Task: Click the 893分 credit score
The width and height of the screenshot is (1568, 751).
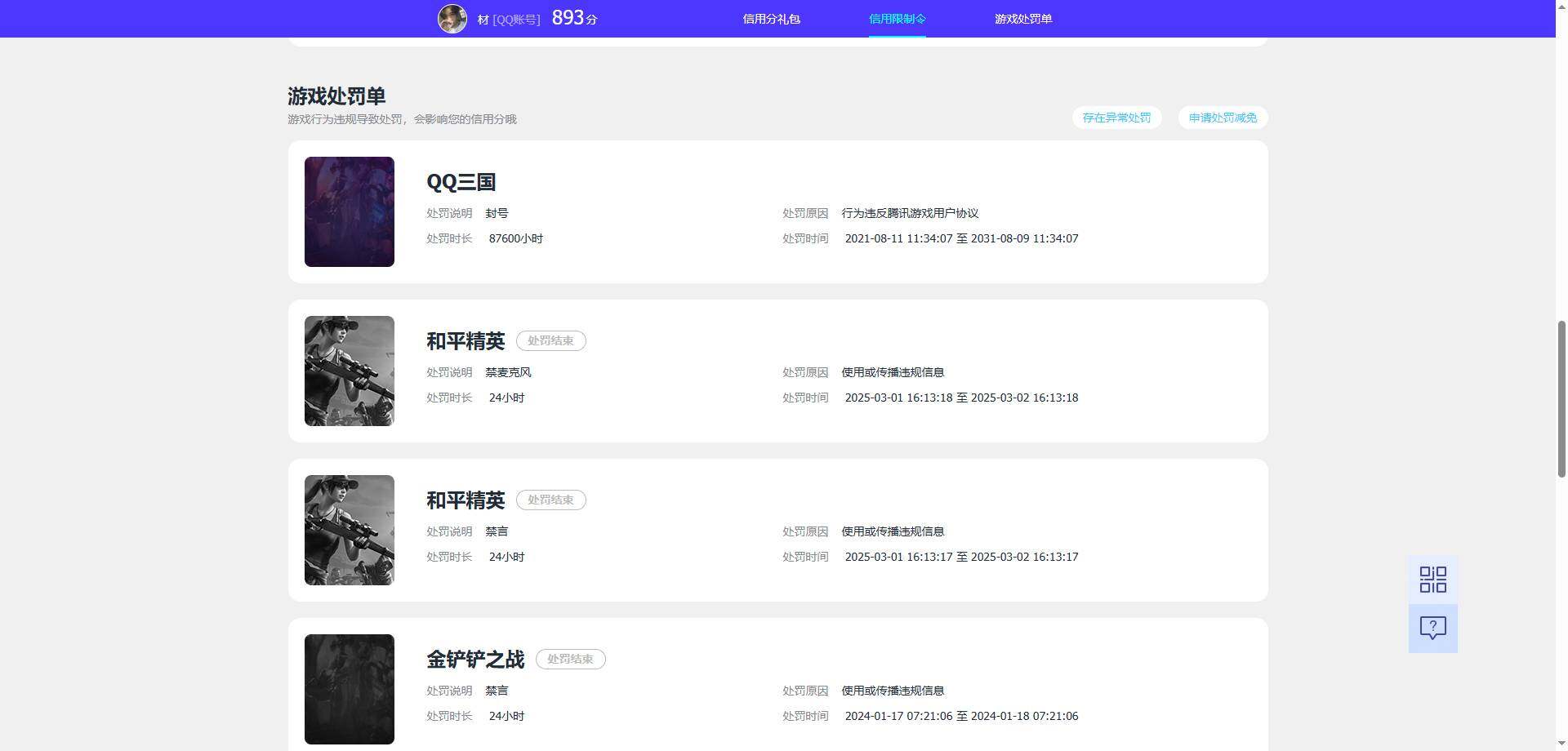Action: (574, 18)
